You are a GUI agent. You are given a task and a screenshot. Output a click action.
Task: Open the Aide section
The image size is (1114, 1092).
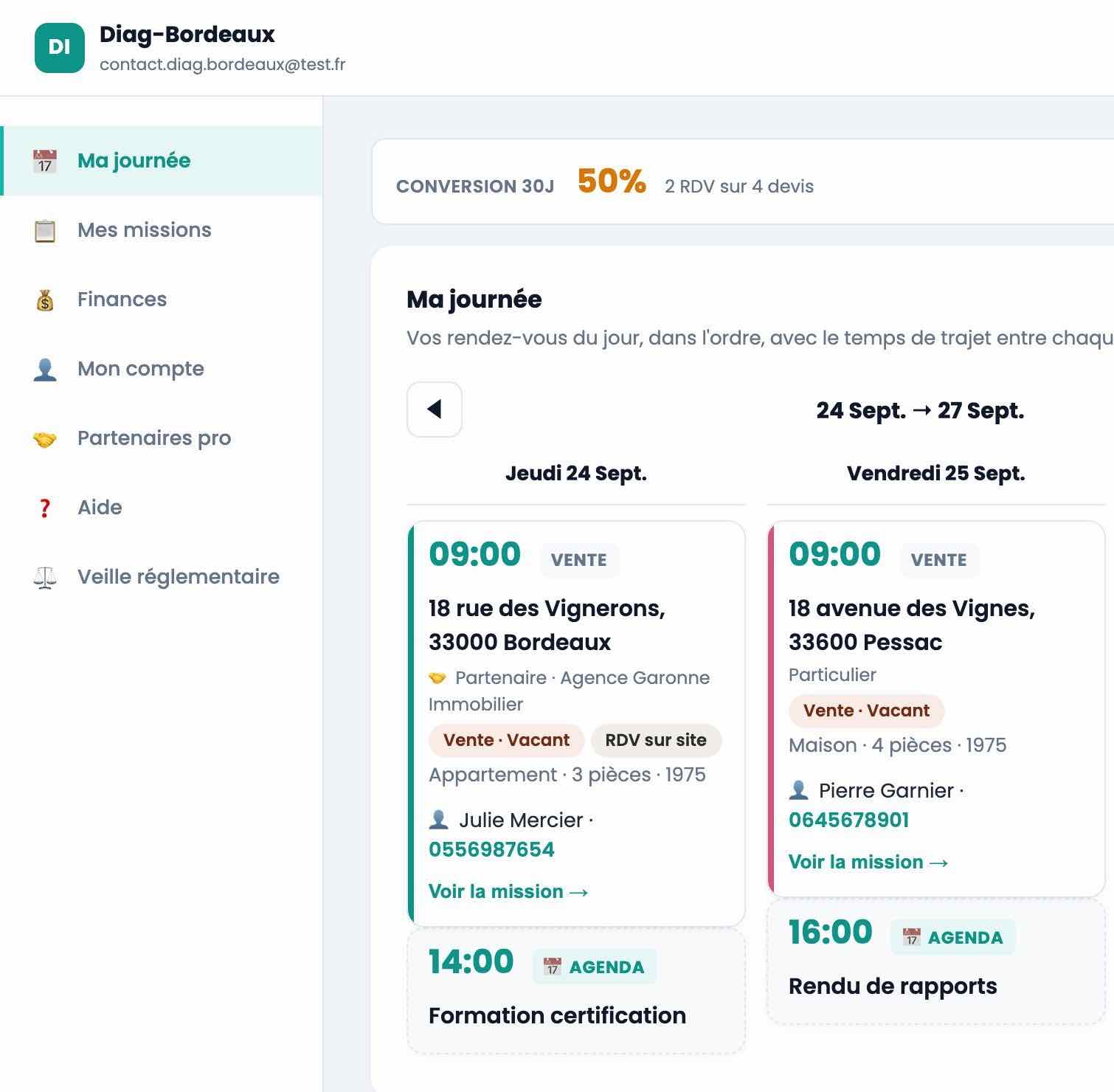click(162, 508)
